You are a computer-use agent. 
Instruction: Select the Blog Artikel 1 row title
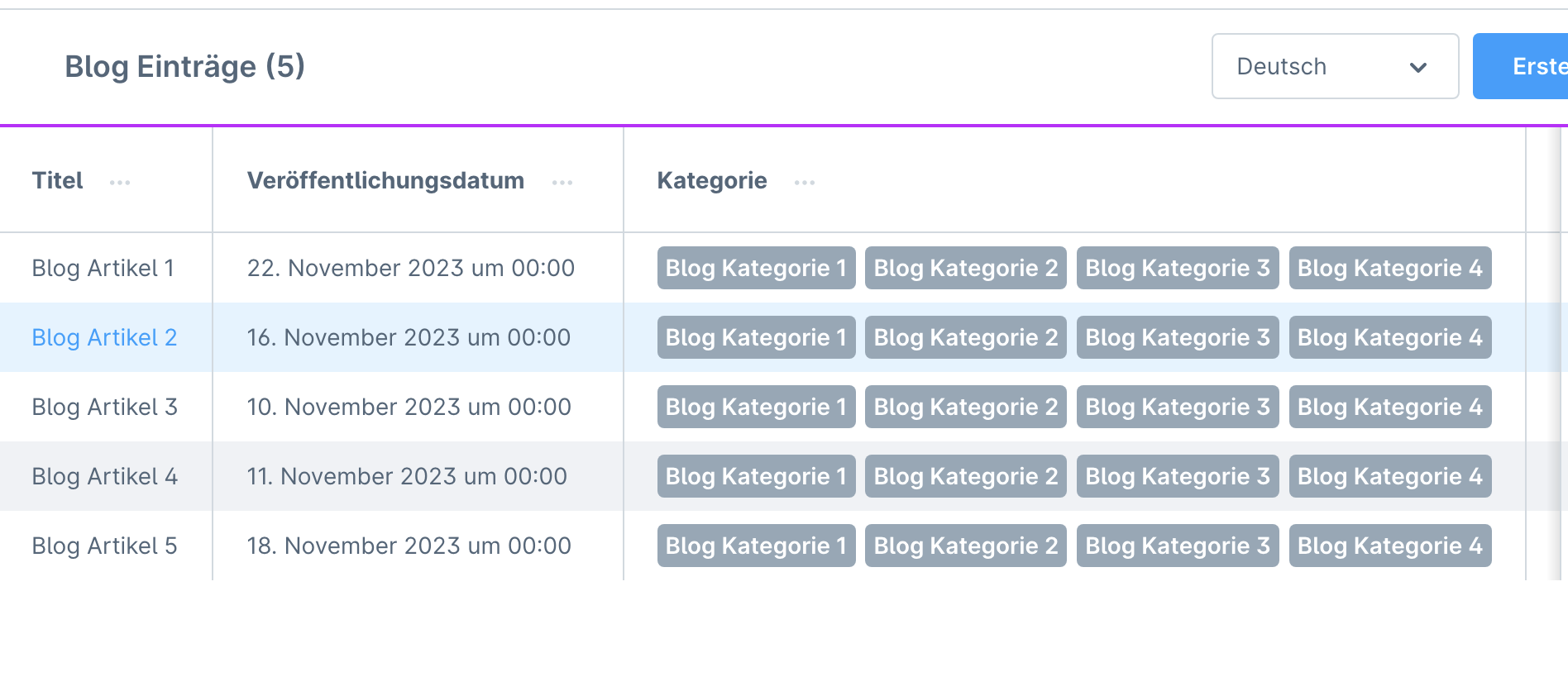103,268
